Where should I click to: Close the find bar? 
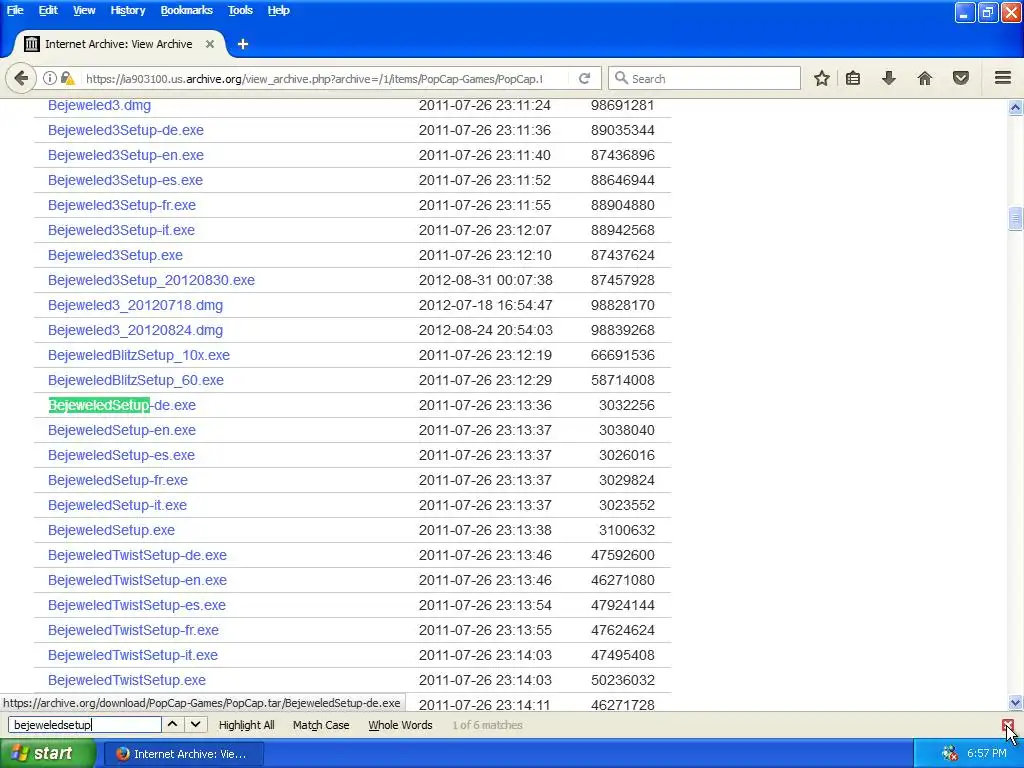coord(1008,725)
